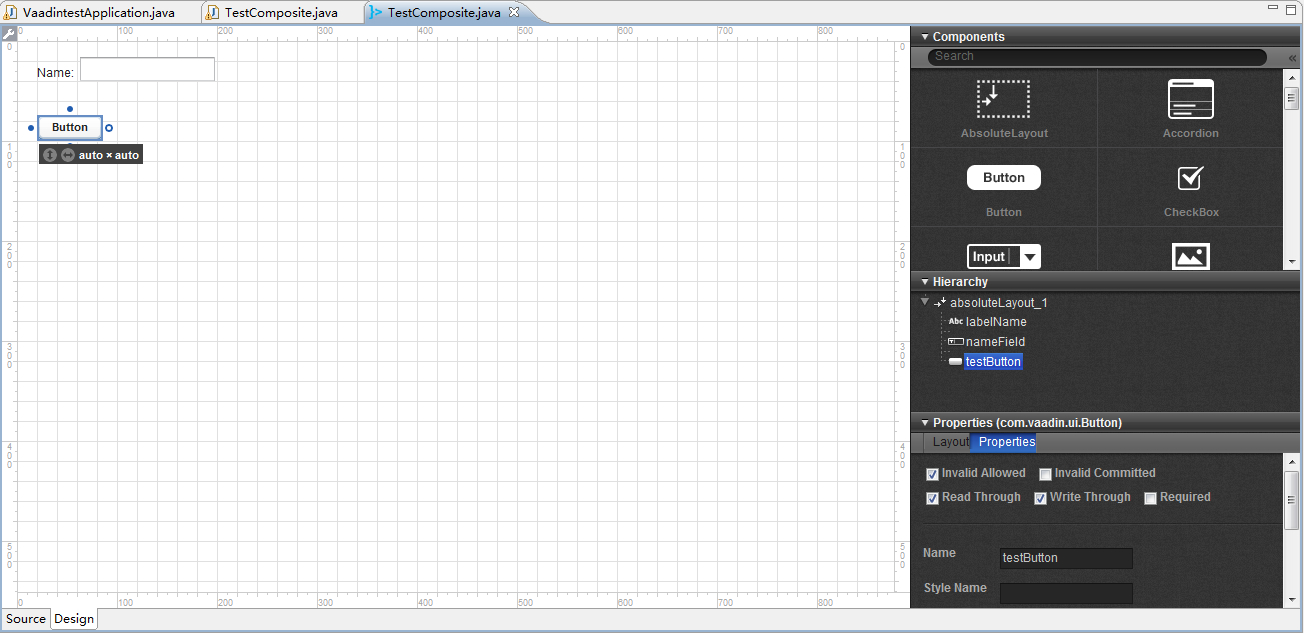Select the Accordion component icon

click(1190, 99)
